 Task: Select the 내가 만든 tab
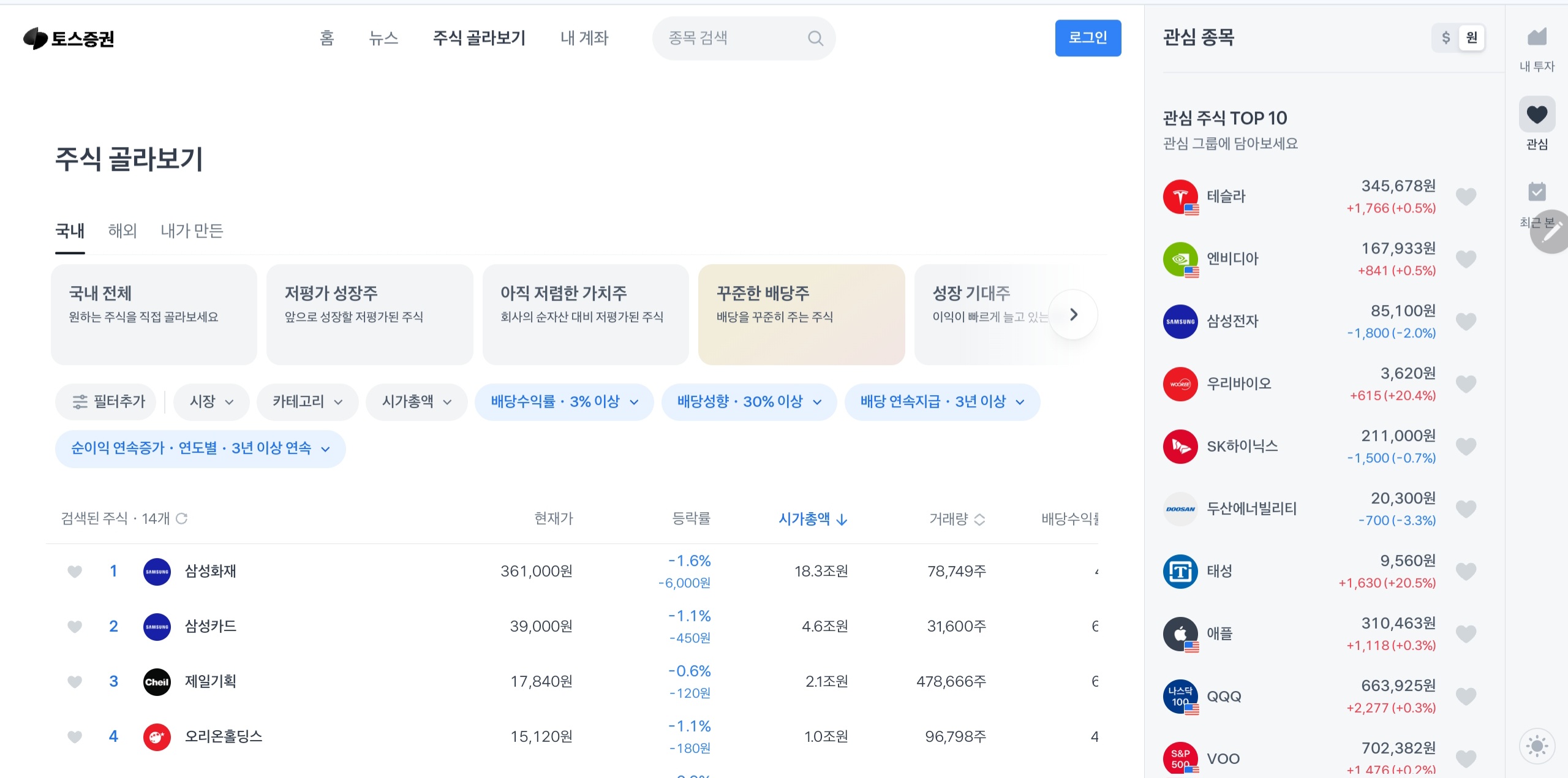pos(192,231)
